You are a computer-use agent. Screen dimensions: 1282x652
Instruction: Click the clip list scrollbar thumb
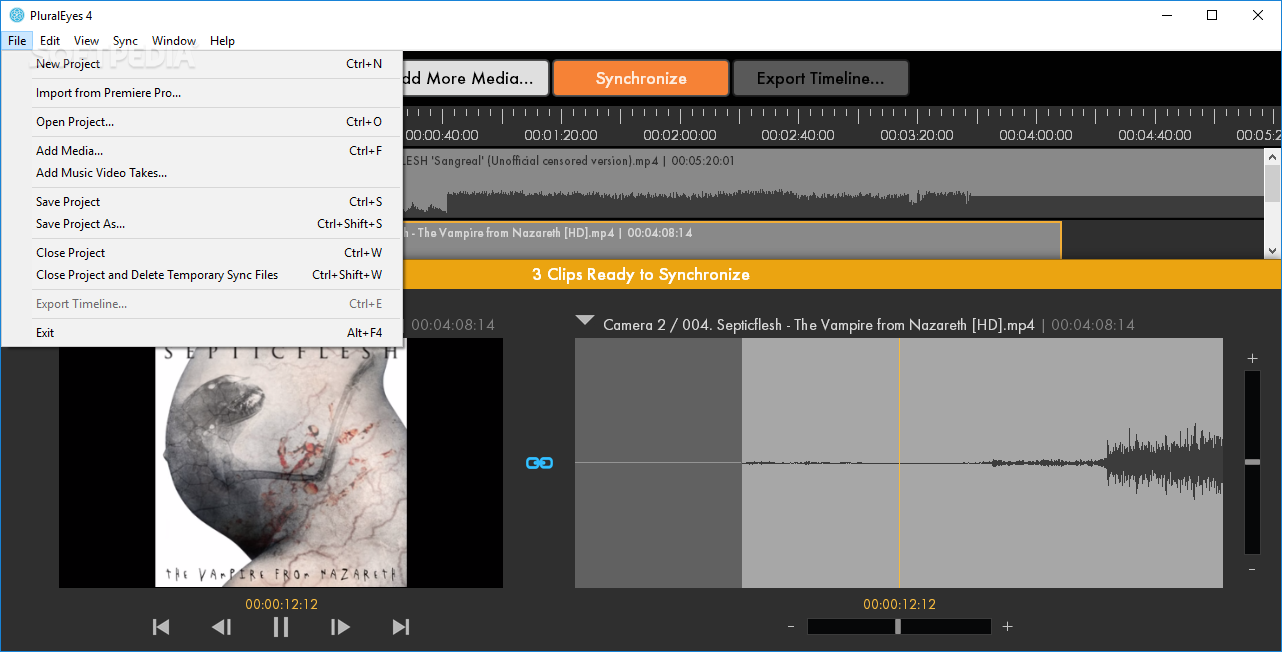pyautogui.click(x=1272, y=185)
